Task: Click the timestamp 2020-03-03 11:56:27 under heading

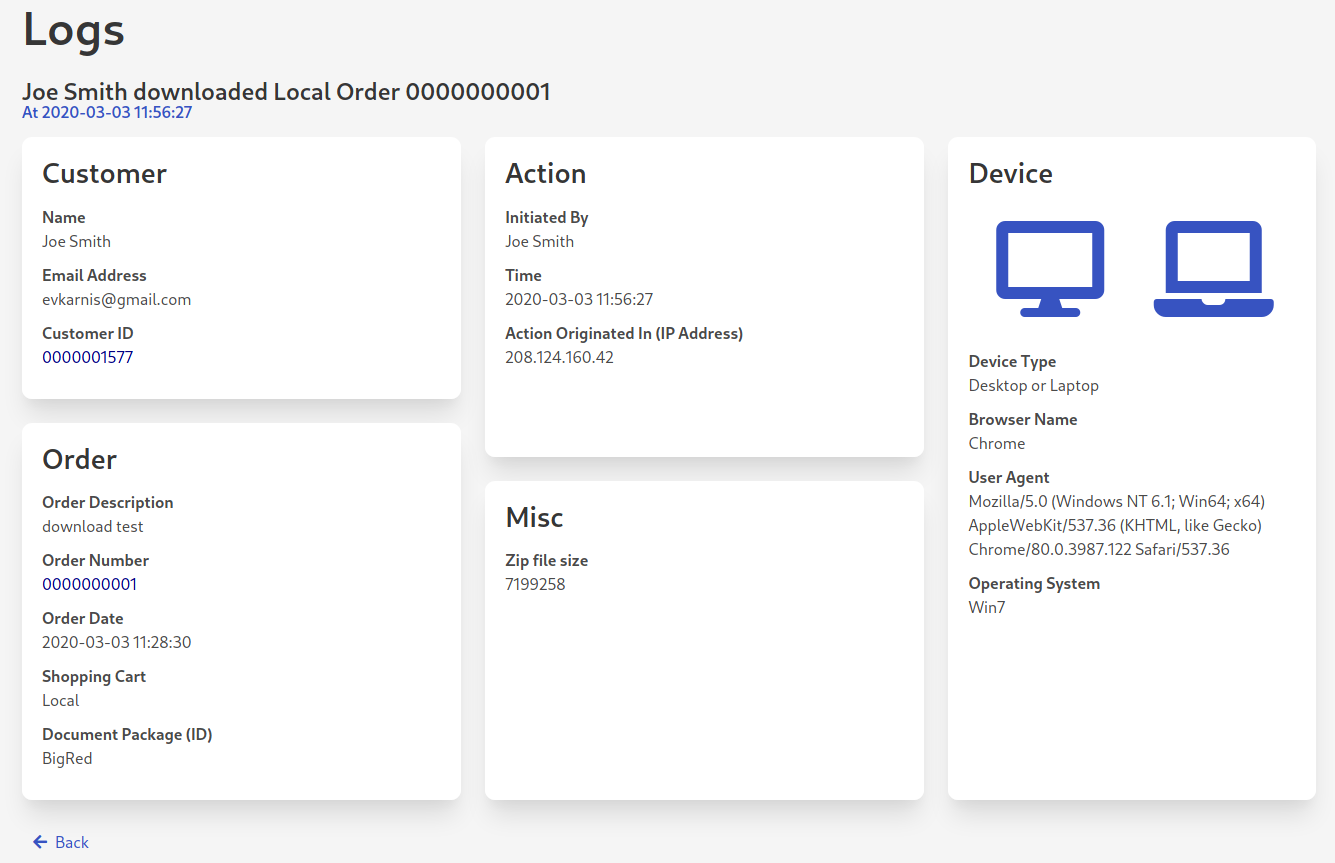Action: 107,113
